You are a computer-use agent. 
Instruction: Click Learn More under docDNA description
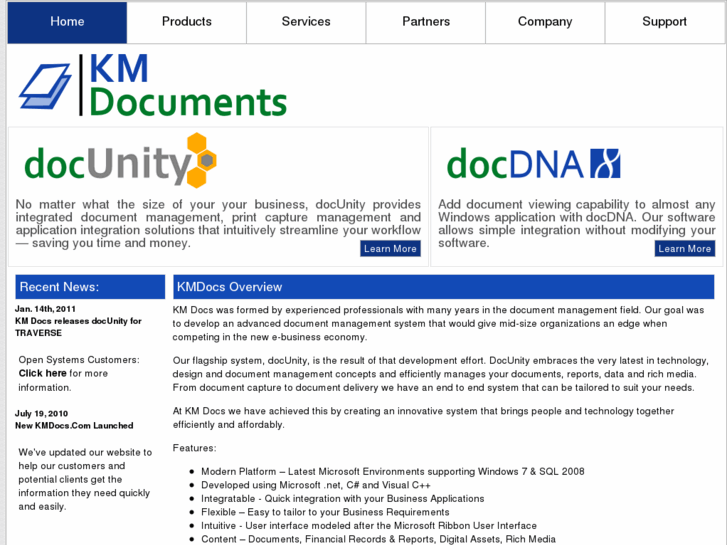click(685, 249)
